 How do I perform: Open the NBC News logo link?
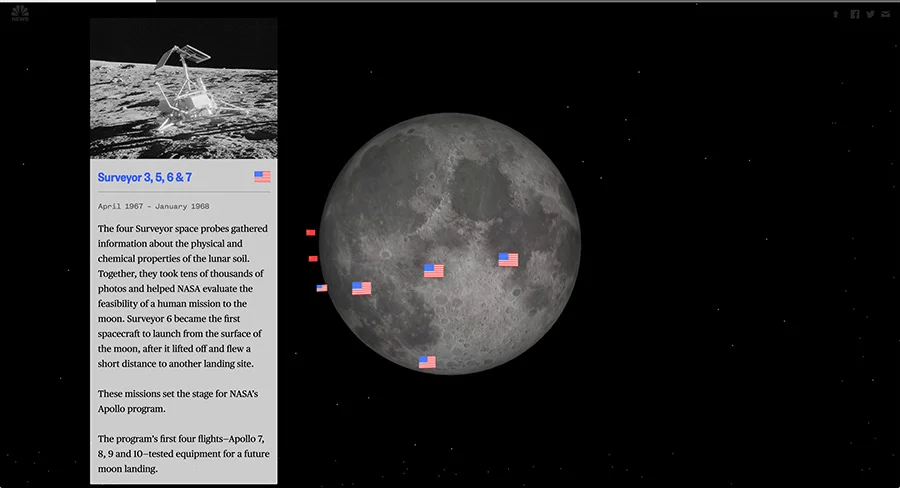[x=20, y=13]
